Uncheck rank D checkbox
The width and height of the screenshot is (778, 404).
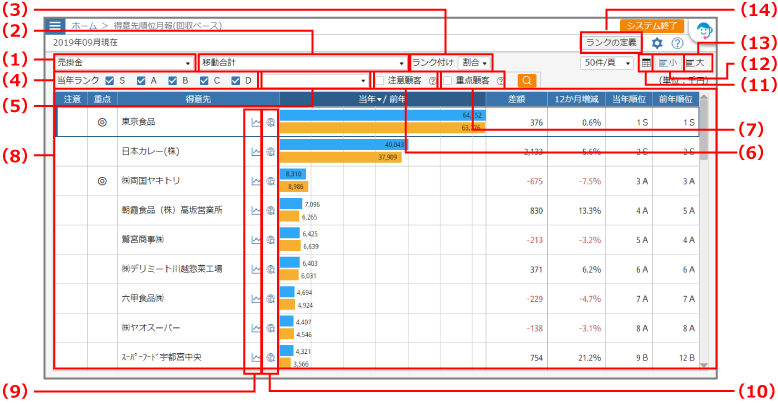(236, 80)
